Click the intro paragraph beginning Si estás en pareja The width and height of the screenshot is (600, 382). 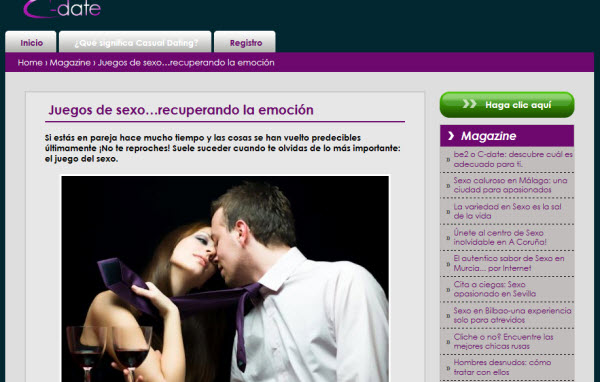222,148
